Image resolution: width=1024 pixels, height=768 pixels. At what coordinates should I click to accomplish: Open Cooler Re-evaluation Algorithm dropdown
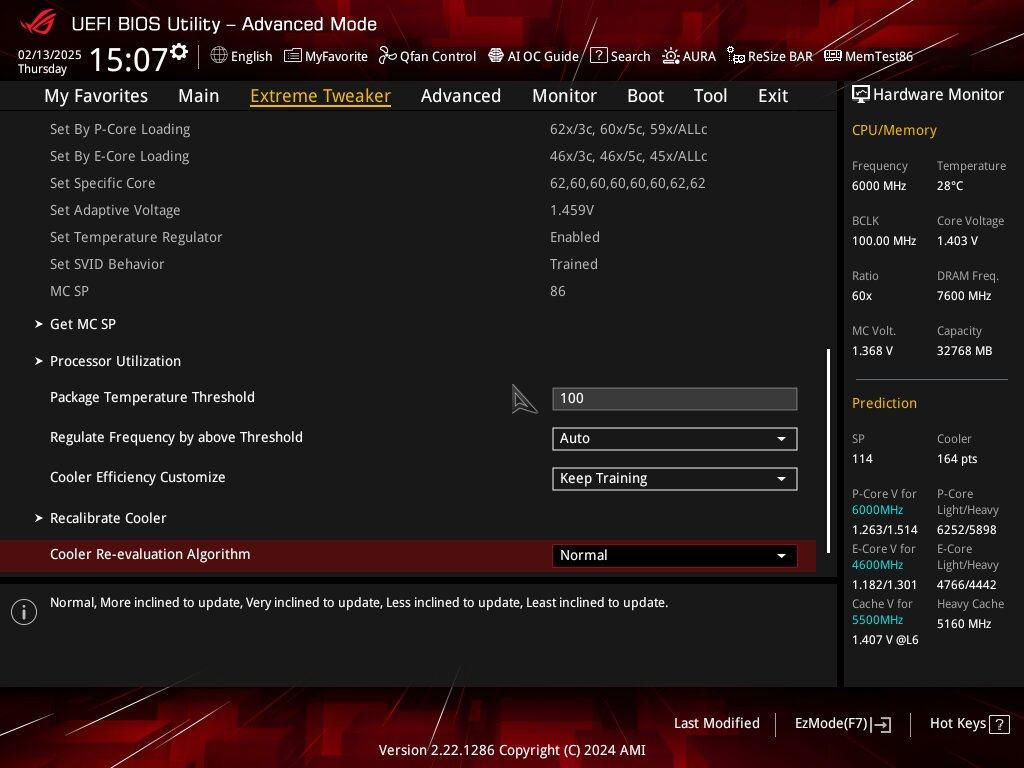[675, 556]
